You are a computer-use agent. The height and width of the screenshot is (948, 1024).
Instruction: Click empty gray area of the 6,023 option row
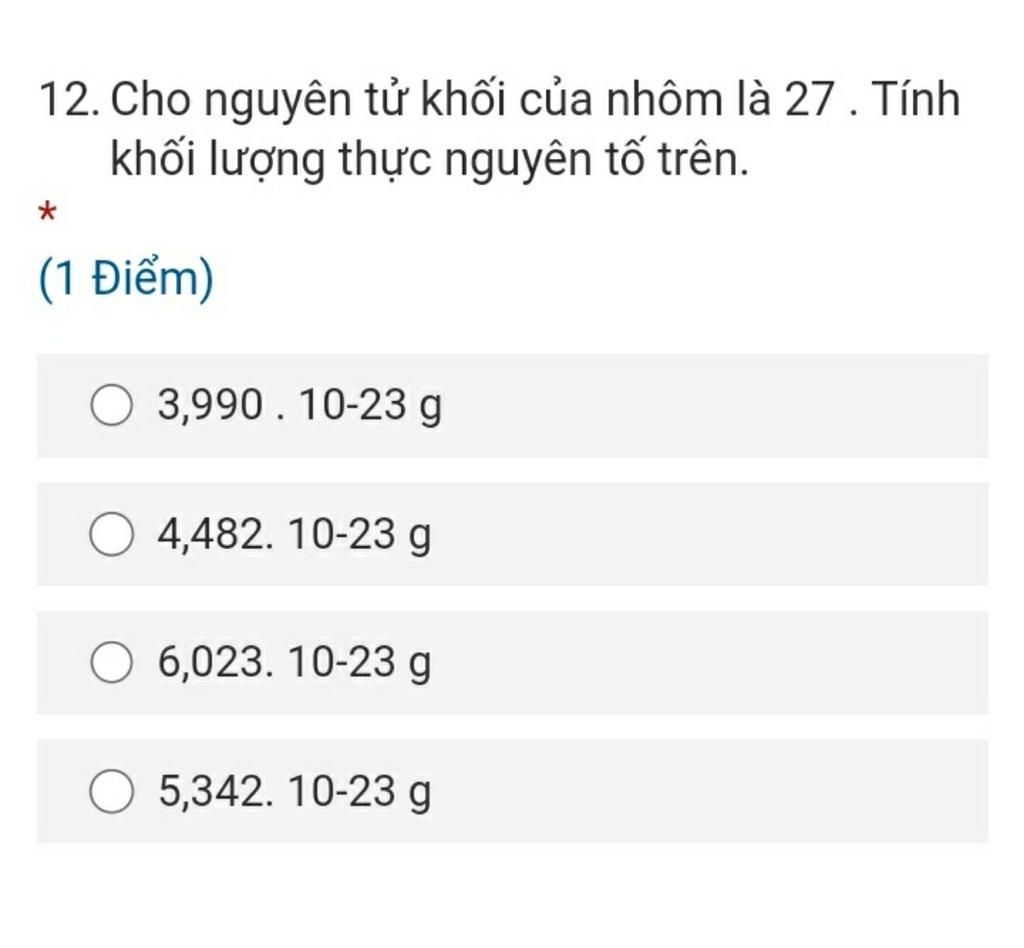(x=712, y=663)
